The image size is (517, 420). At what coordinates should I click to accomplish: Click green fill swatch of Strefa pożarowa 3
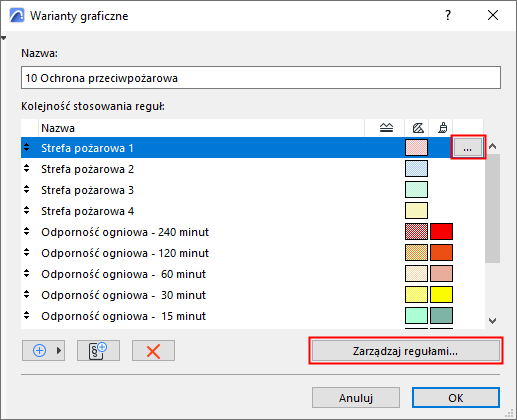(x=416, y=190)
